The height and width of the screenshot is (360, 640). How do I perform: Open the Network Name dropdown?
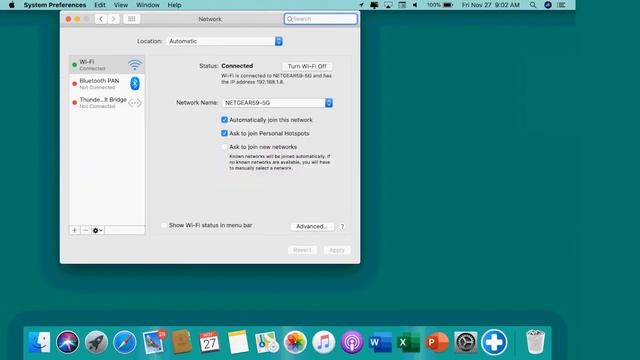point(278,103)
